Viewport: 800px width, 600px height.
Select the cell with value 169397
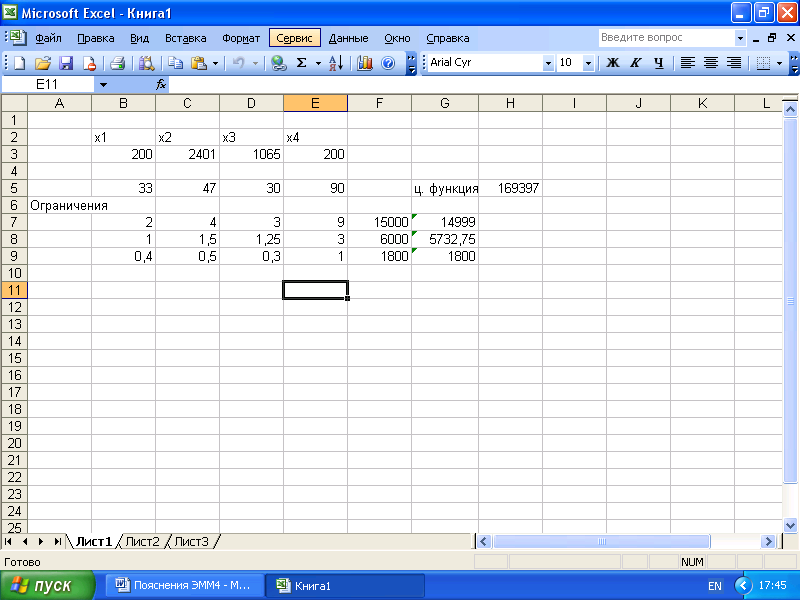coord(510,188)
